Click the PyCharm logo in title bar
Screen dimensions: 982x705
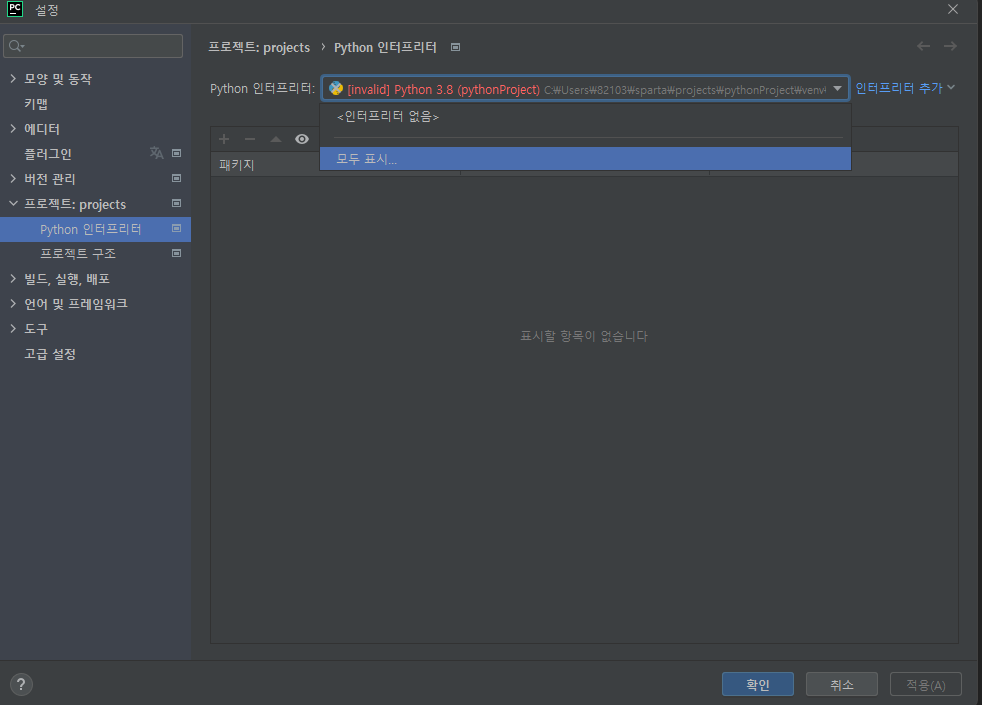point(15,9)
